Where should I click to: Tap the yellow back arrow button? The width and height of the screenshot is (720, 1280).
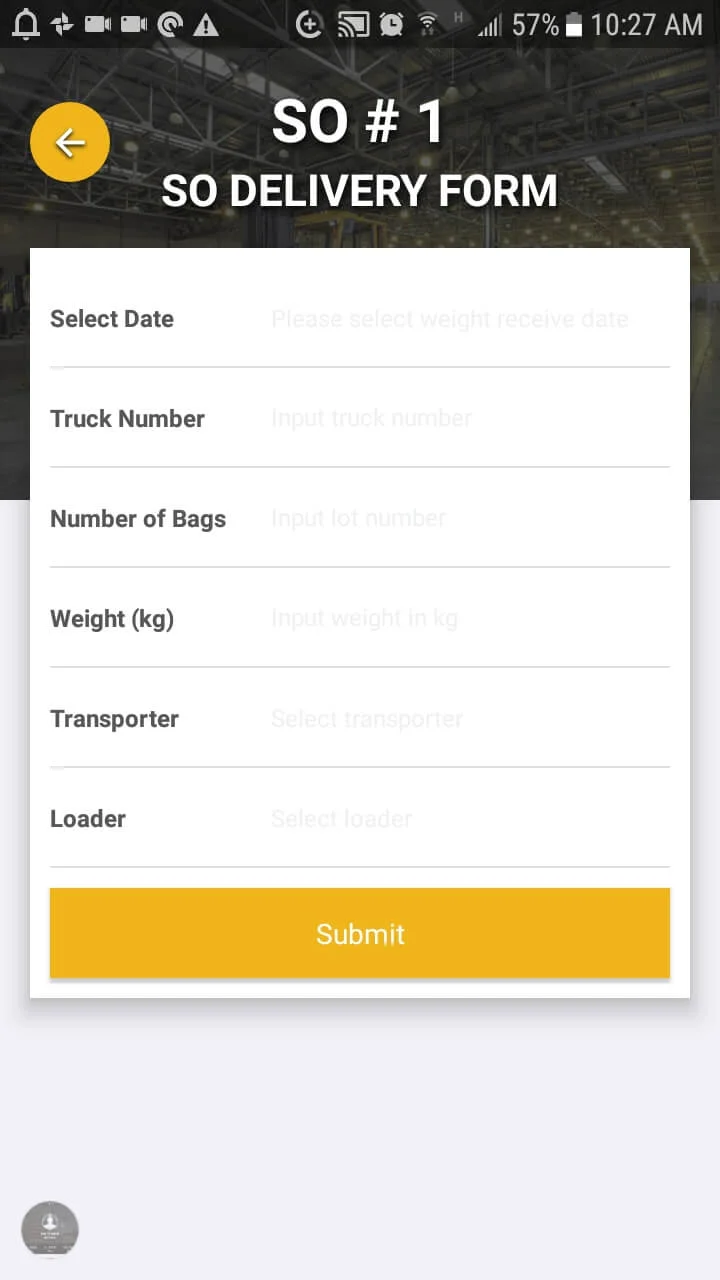(x=70, y=143)
